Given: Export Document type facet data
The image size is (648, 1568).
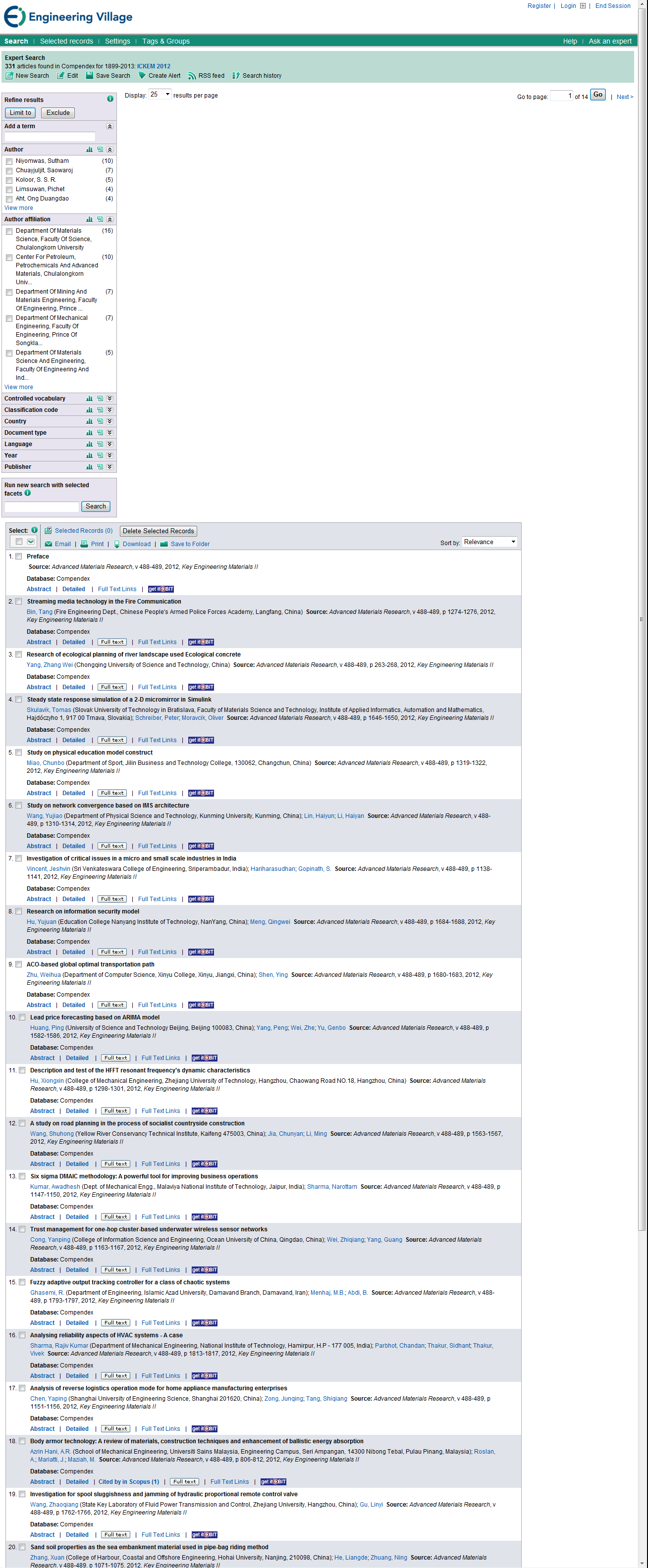Looking at the screenshot, I should [x=100, y=433].
